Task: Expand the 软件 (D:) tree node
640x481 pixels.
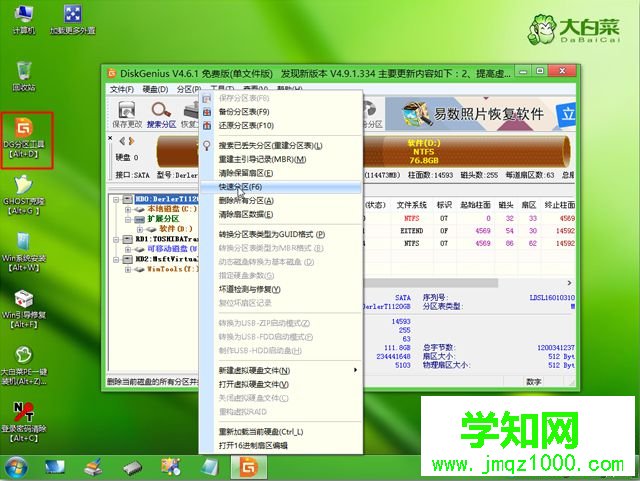Action: pyautogui.click(x=140, y=229)
